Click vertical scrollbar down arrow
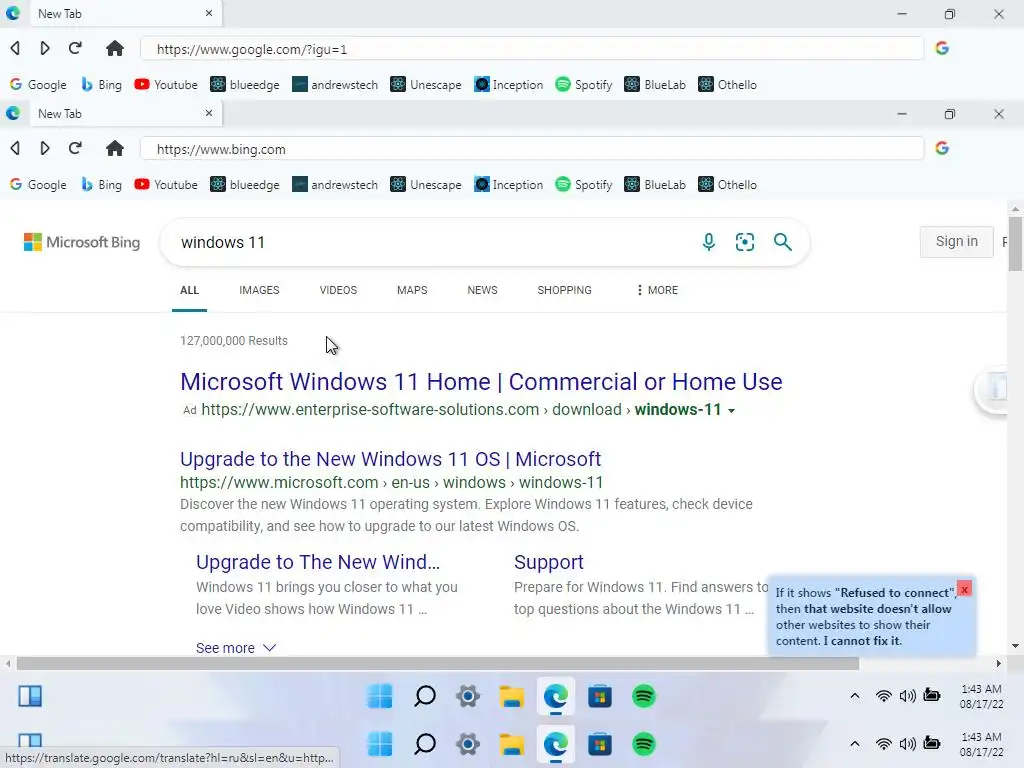Image resolution: width=1024 pixels, height=768 pixels. (x=1015, y=646)
